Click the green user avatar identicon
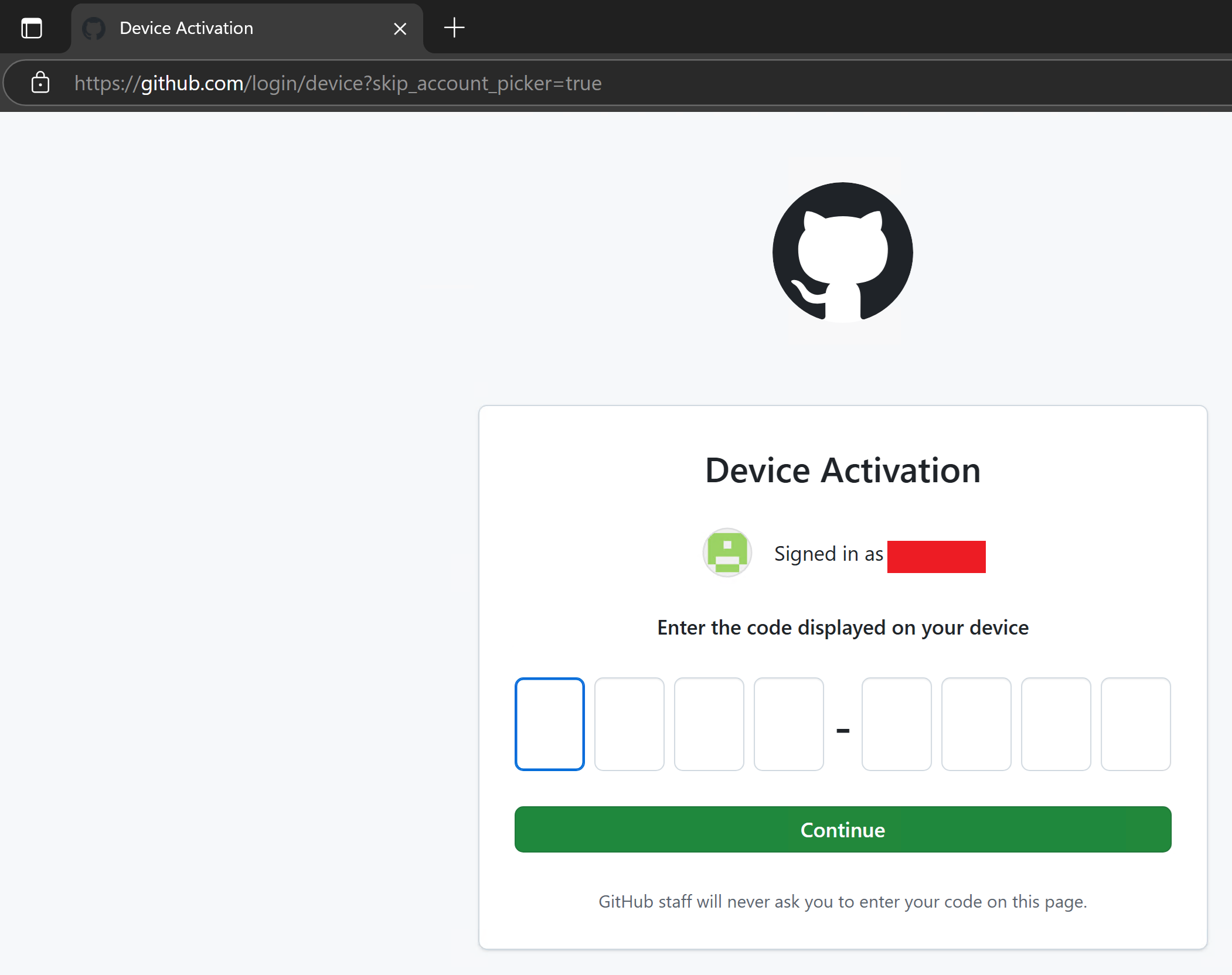This screenshot has width=1232, height=975. tap(727, 553)
